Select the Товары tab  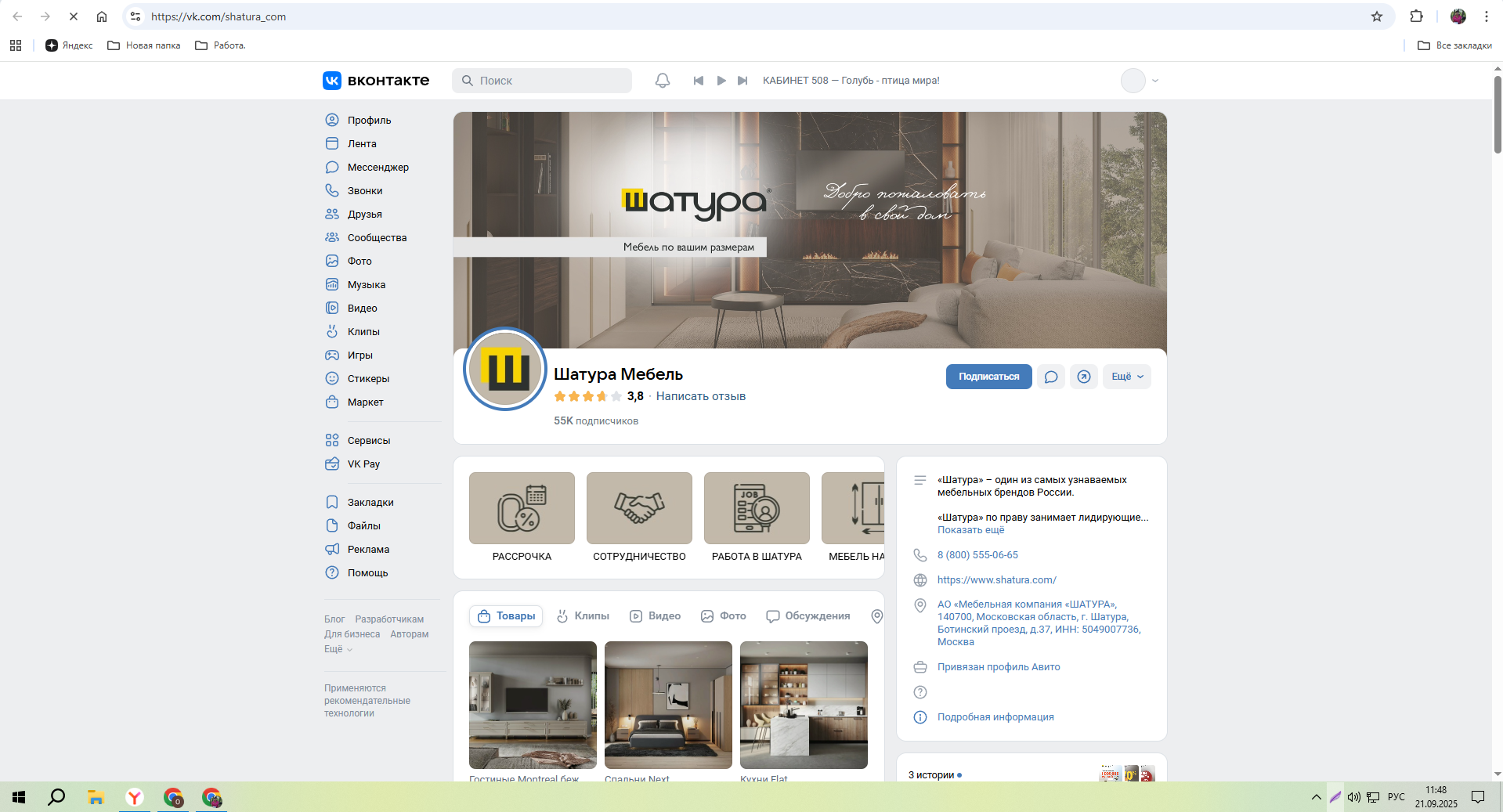coord(506,616)
